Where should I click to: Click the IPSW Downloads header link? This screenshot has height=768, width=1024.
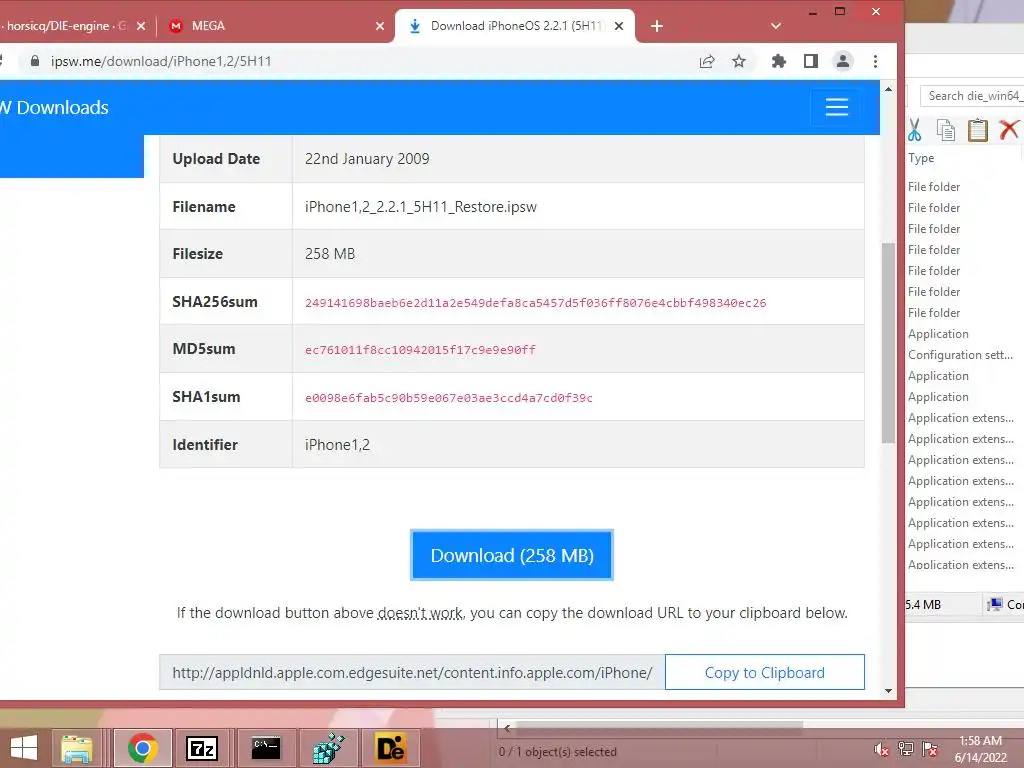pyautogui.click(x=54, y=108)
